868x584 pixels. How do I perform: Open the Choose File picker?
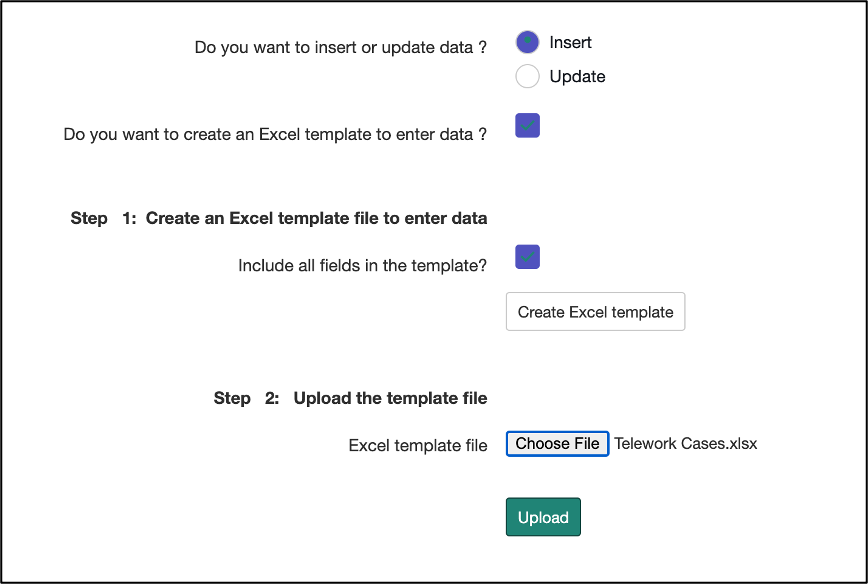557,444
